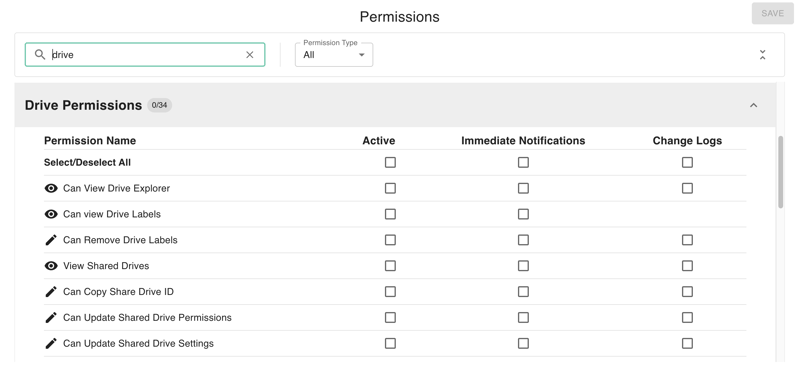Enable Immediate Notifications for Can Copy Share Drive ID
800x371 pixels.
click(523, 291)
